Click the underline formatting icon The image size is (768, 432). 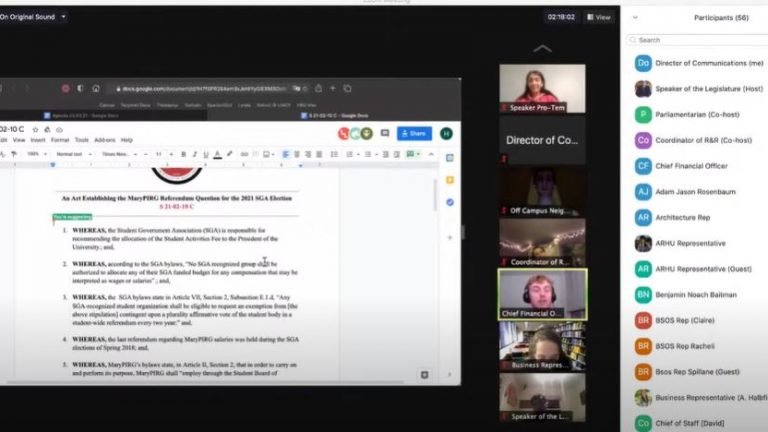(x=205, y=154)
